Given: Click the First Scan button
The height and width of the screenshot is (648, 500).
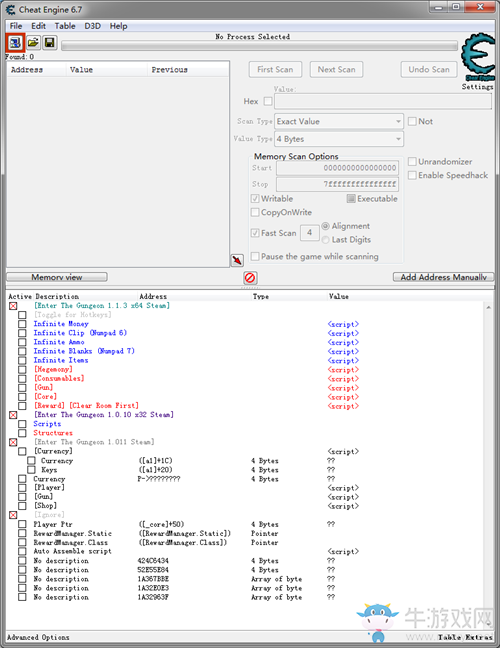Looking at the screenshot, I should tap(275, 69).
